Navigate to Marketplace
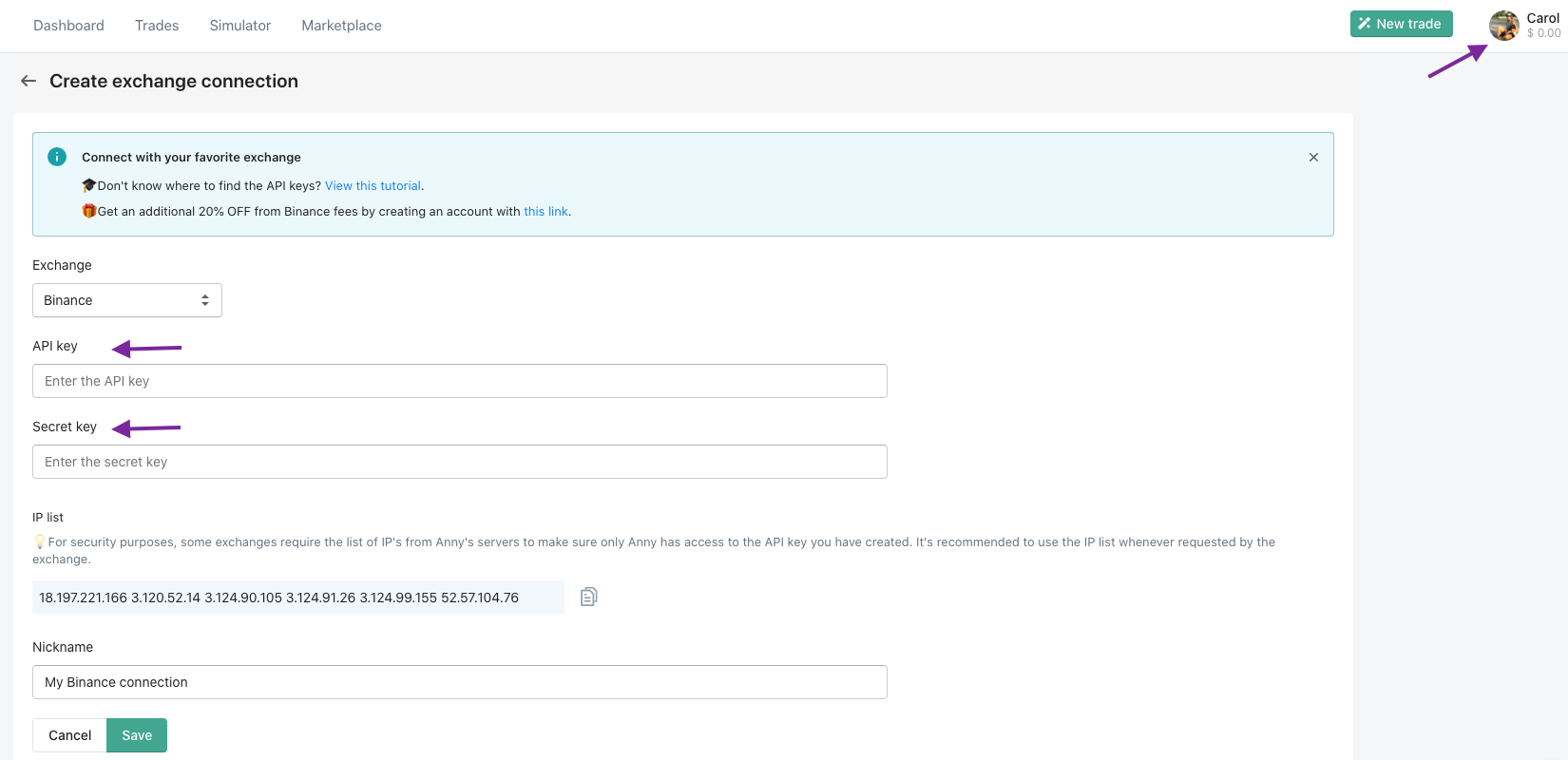1568x760 pixels. click(x=341, y=26)
